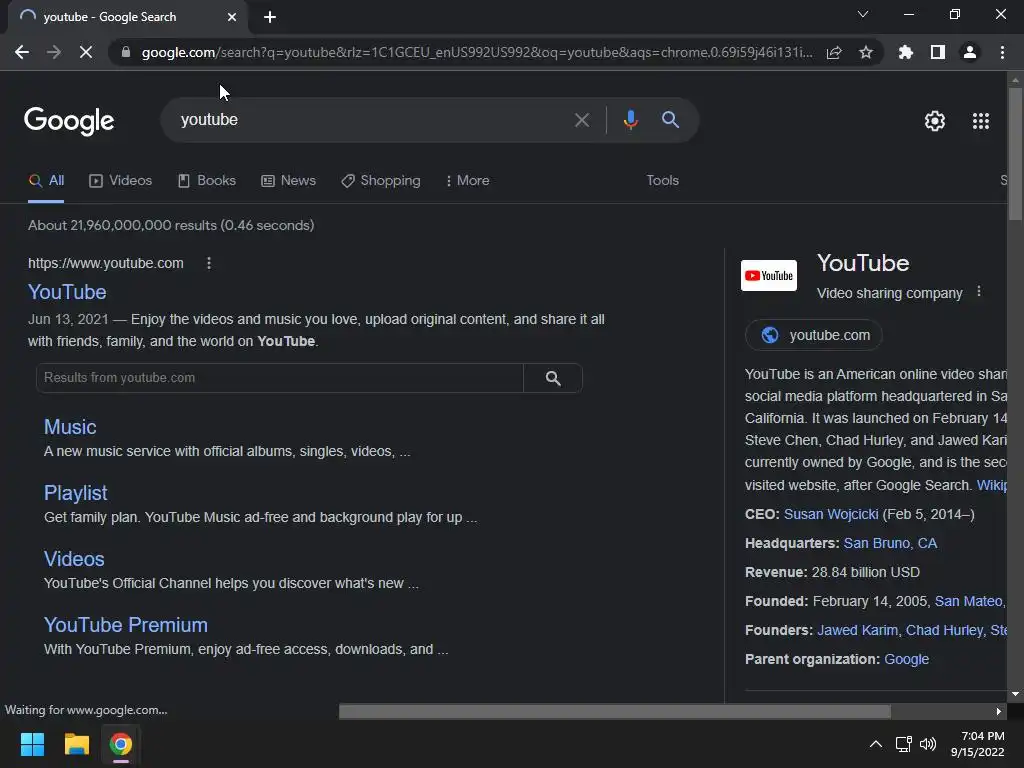Viewport: 1024px width, 768px height.
Task: Share this page from address bar
Action: coord(834,52)
